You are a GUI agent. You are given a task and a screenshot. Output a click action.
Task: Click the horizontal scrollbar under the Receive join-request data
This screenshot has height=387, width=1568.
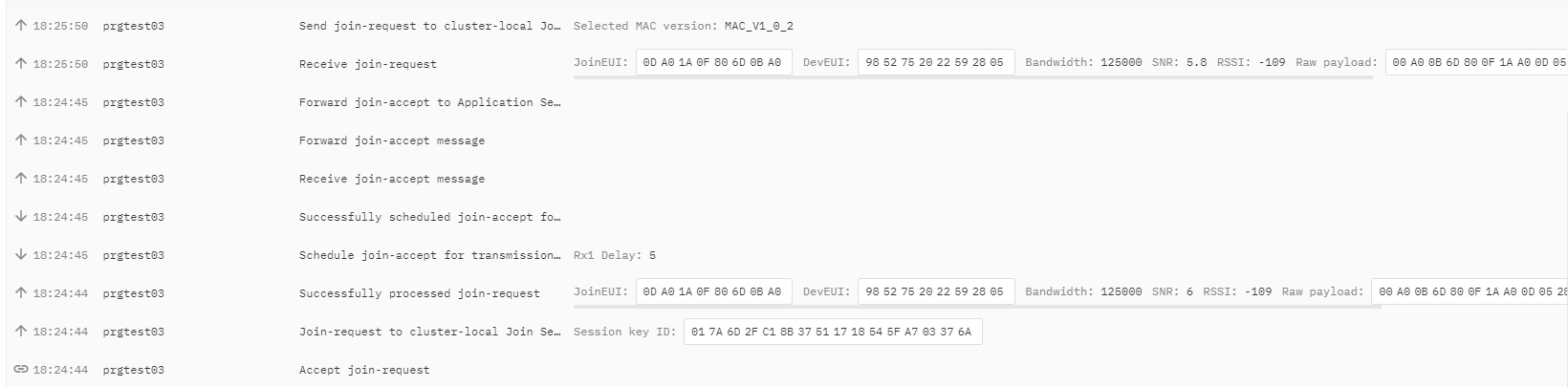point(973,77)
